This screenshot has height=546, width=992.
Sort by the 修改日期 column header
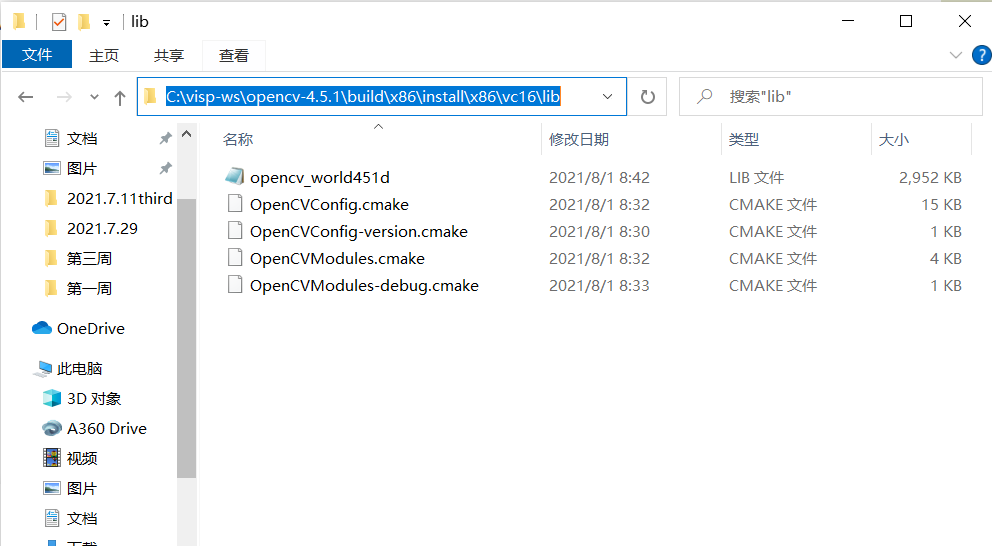tap(579, 139)
